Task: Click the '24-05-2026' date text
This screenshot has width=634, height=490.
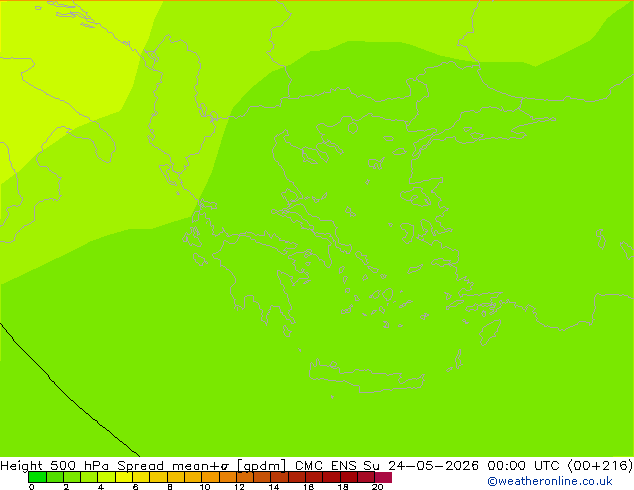Action: 433,465
